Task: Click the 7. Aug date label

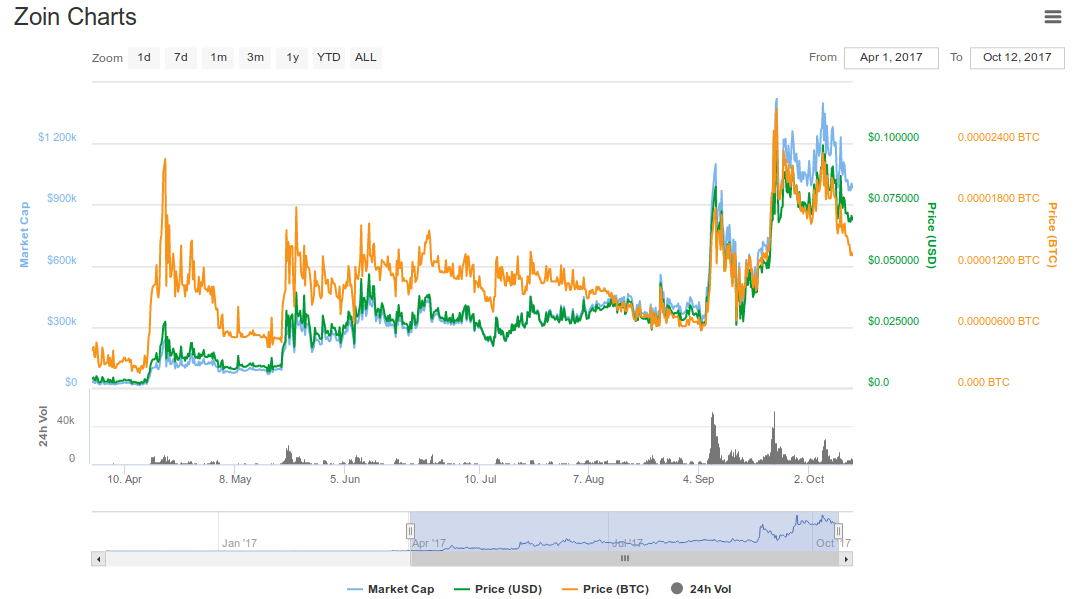Action: coord(588,479)
